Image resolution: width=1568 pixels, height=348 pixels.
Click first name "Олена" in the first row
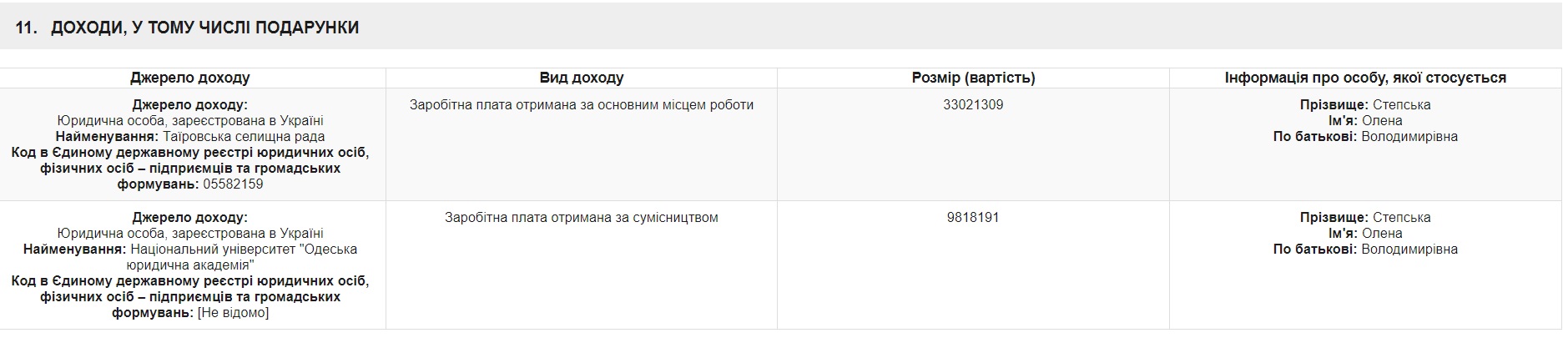pyautogui.click(x=1382, y=121)
